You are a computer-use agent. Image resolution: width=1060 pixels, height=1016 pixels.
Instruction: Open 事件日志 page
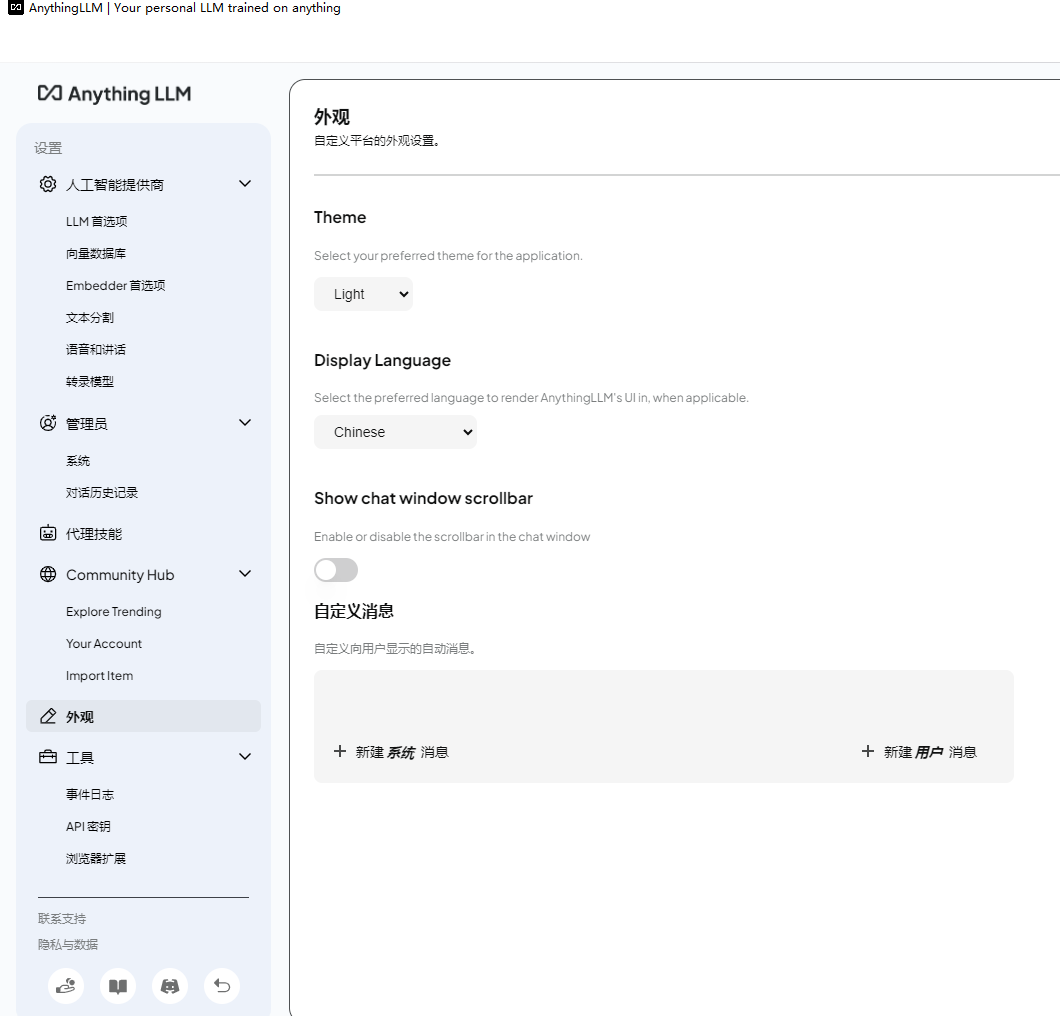(90, 794)
